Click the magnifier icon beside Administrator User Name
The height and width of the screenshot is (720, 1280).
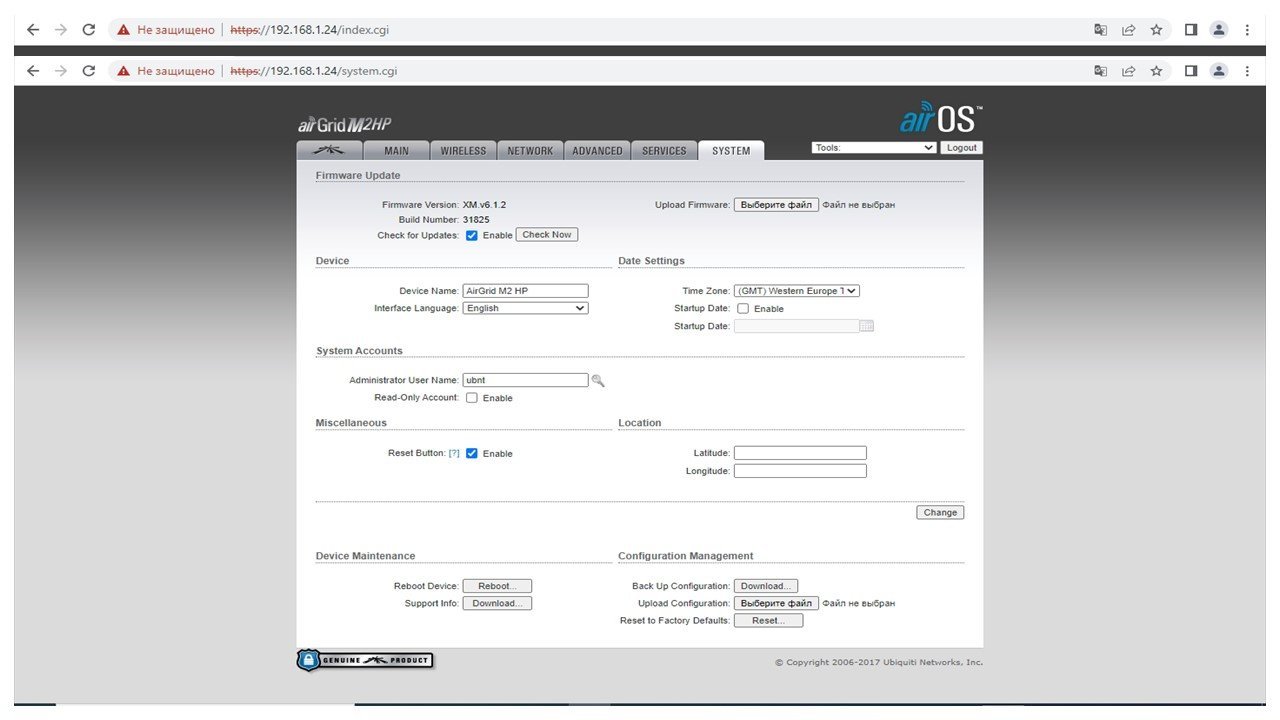point(598,380)
